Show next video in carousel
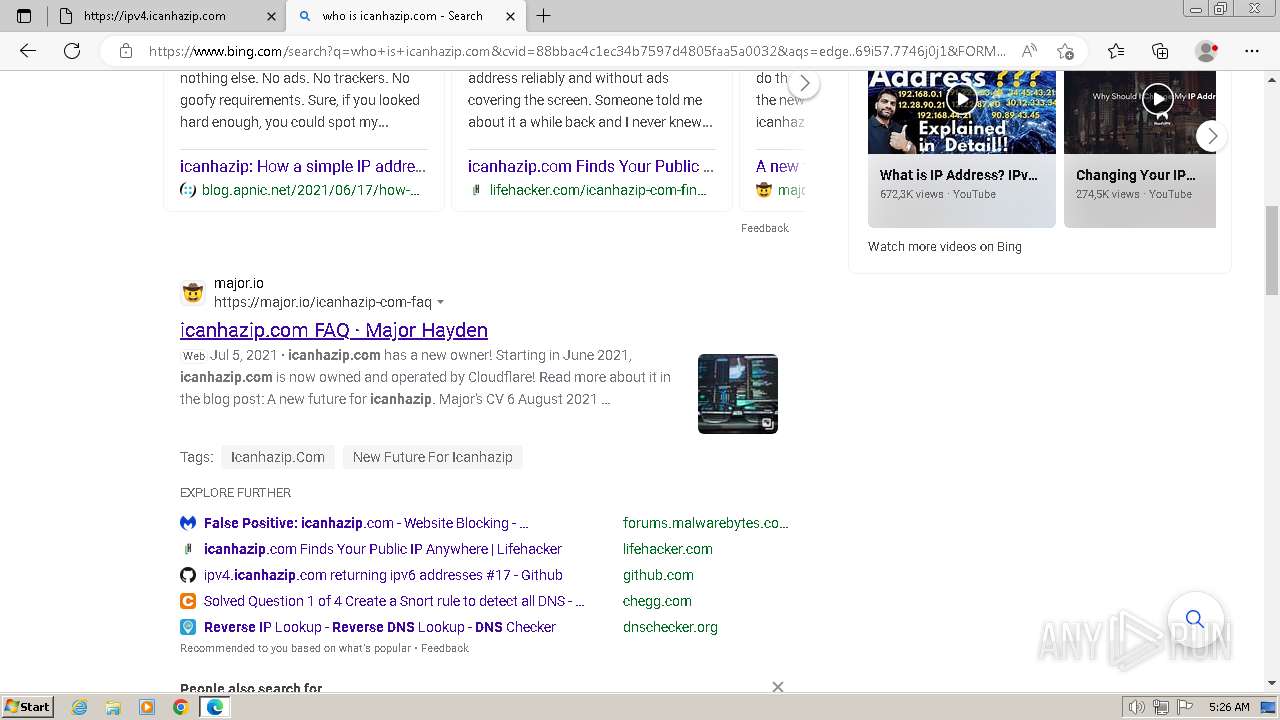The image size is (1280, 720). click(x=1211, y=136)
